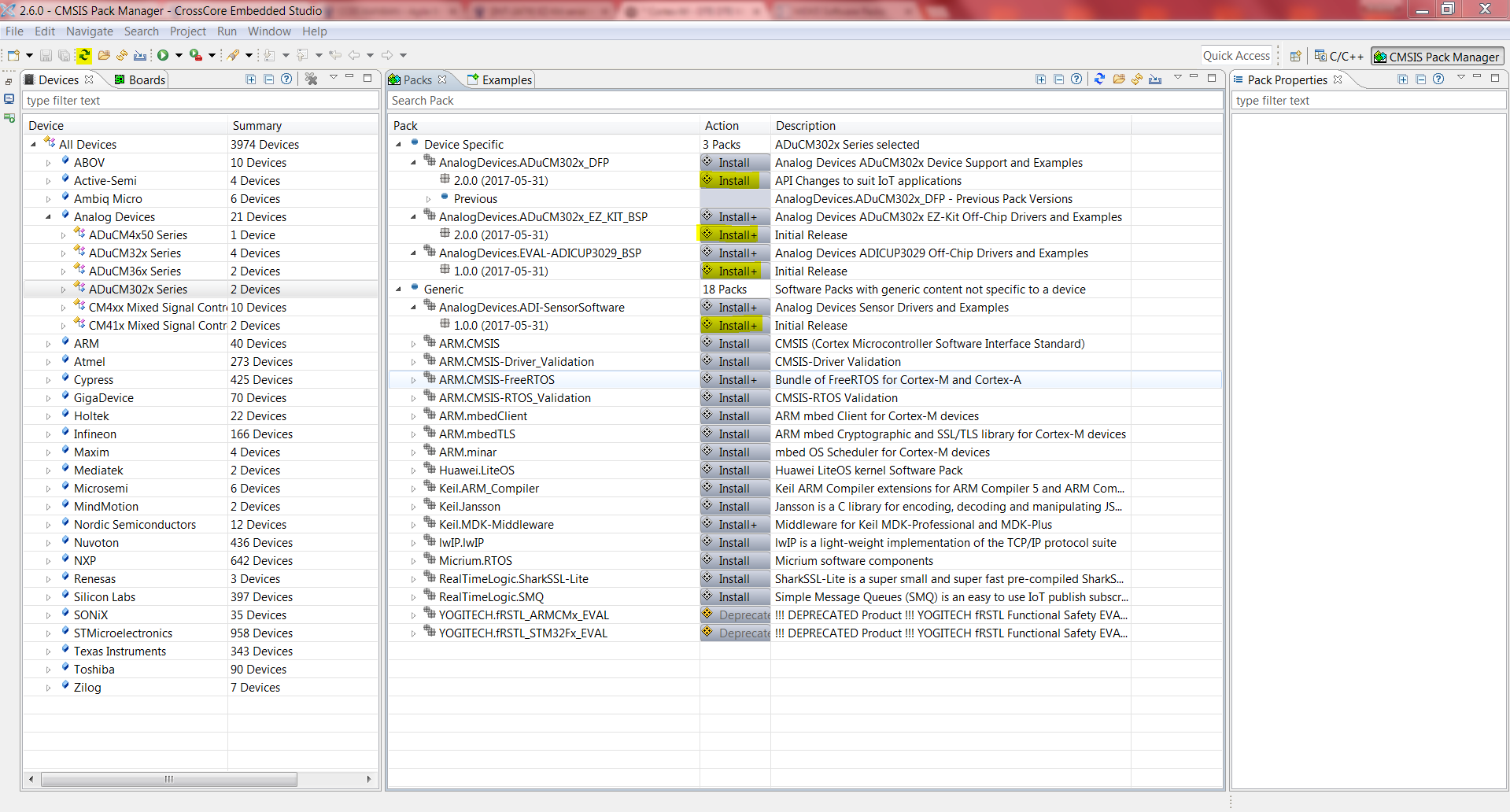Screen dimensions: 1510x812
Task: Expand all in the Packs view
Action: (x=1041, y=79)
